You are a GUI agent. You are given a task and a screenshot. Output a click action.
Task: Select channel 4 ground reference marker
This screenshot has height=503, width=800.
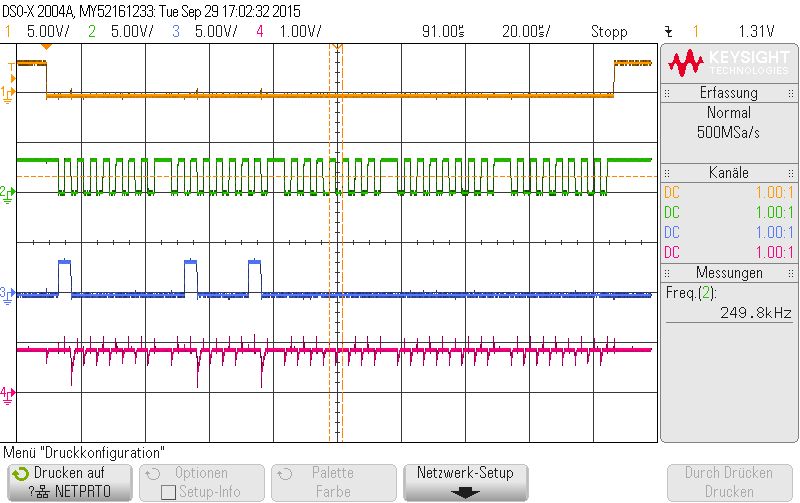(8, 394)
